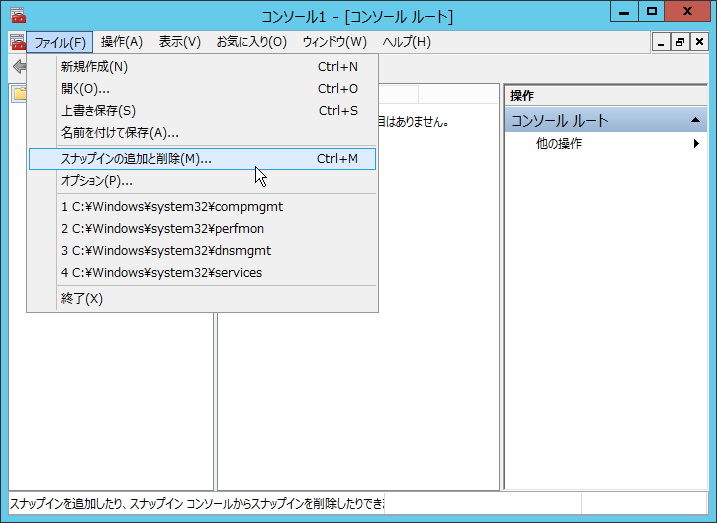This screenshot has width=717, height=523.
Task: Click 名前を付けて保存(A)... menu entry
Action: (x=120, y=133)
